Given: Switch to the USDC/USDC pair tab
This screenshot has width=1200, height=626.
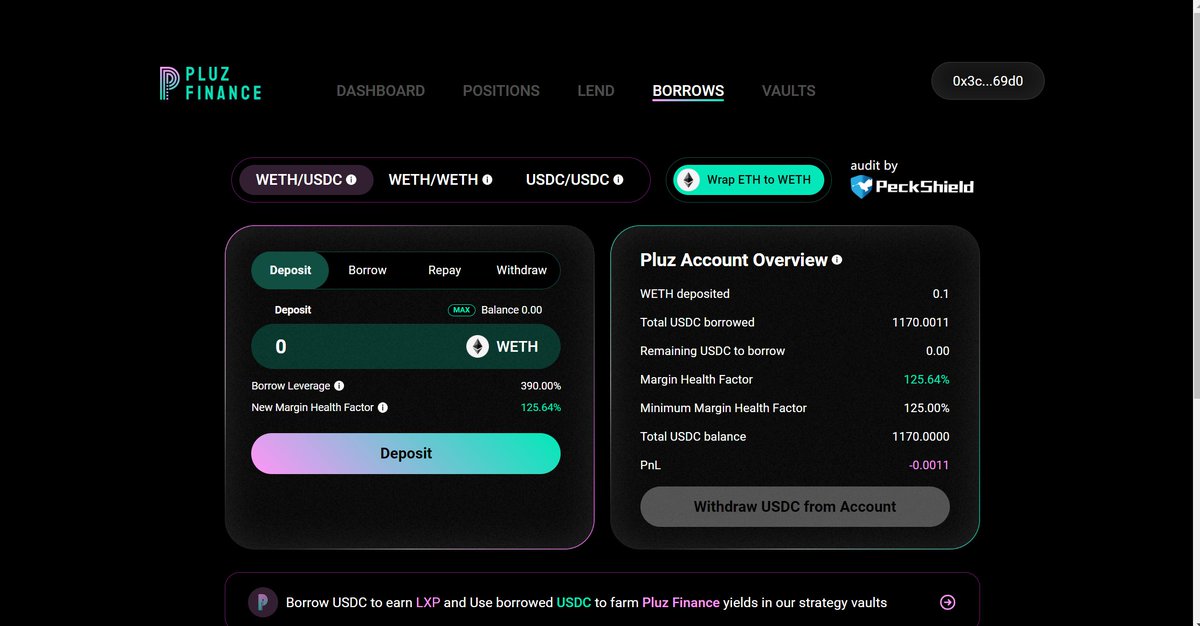Looking at the screenshot, I should pyautogui.click(x=574, y=180).
